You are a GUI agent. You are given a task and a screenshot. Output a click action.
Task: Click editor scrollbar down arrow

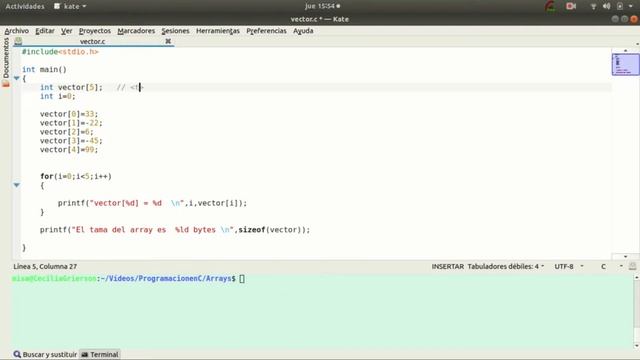pos(625,257)
